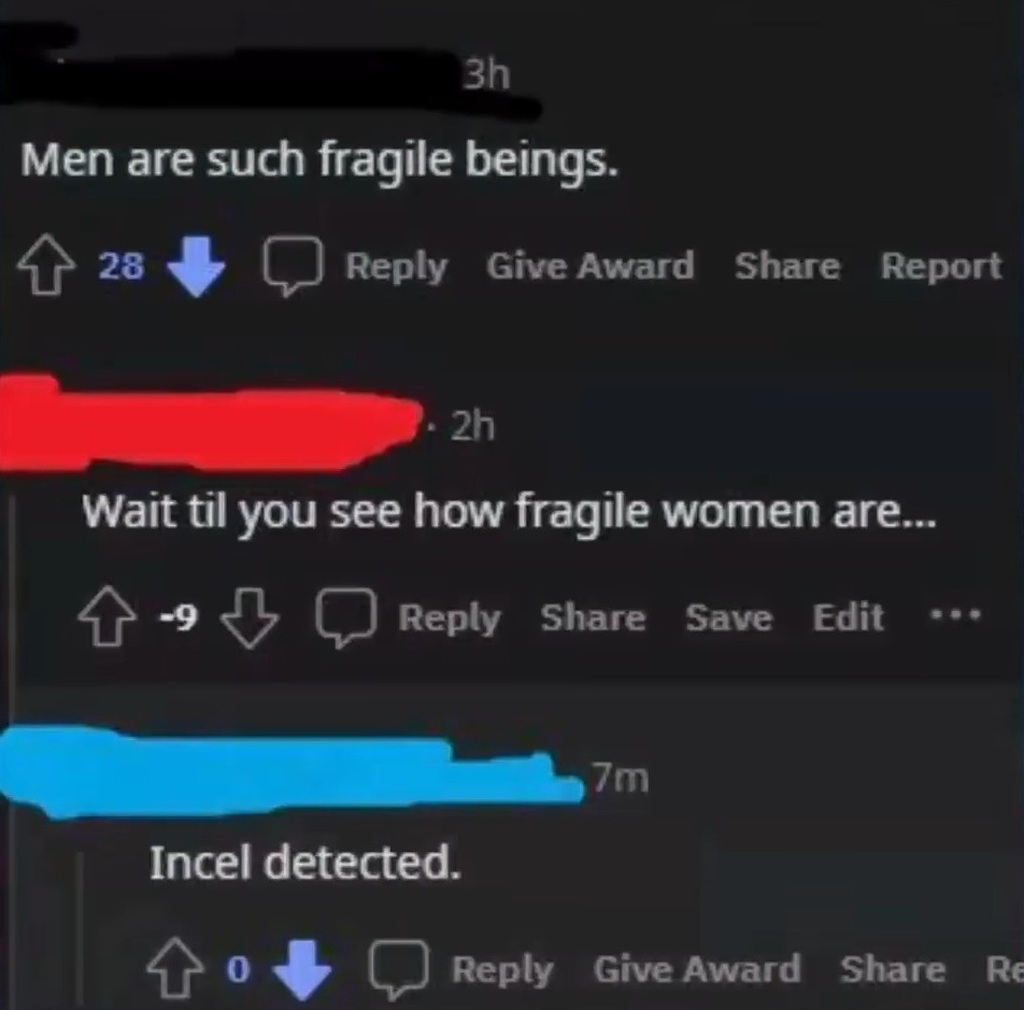Click the blue downvote arrow on top comment
Screen dimensions: 1024x1010
[x=196, y=267]
